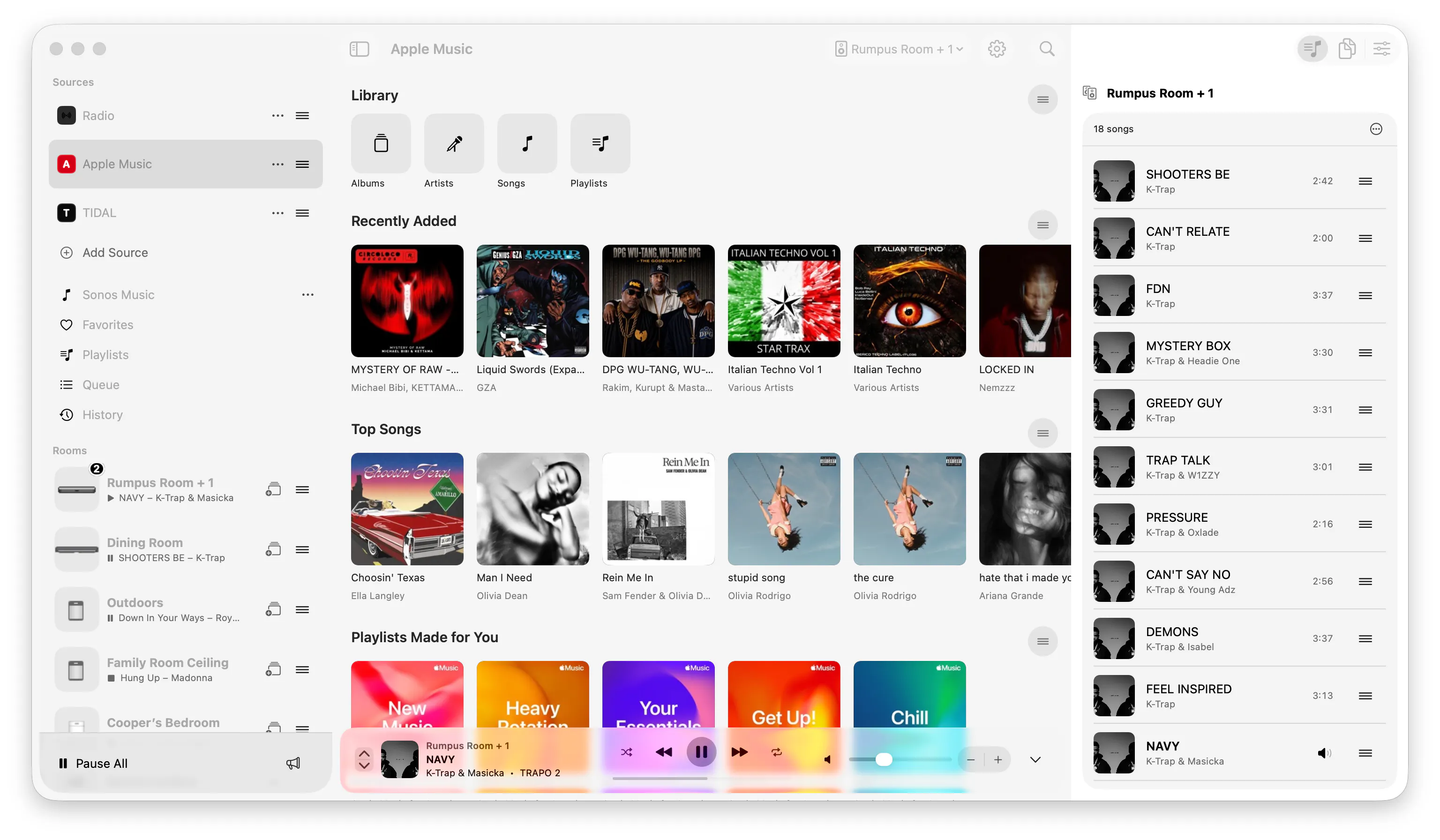Open Playlists Made for You section menu button

coord(1042,641)
